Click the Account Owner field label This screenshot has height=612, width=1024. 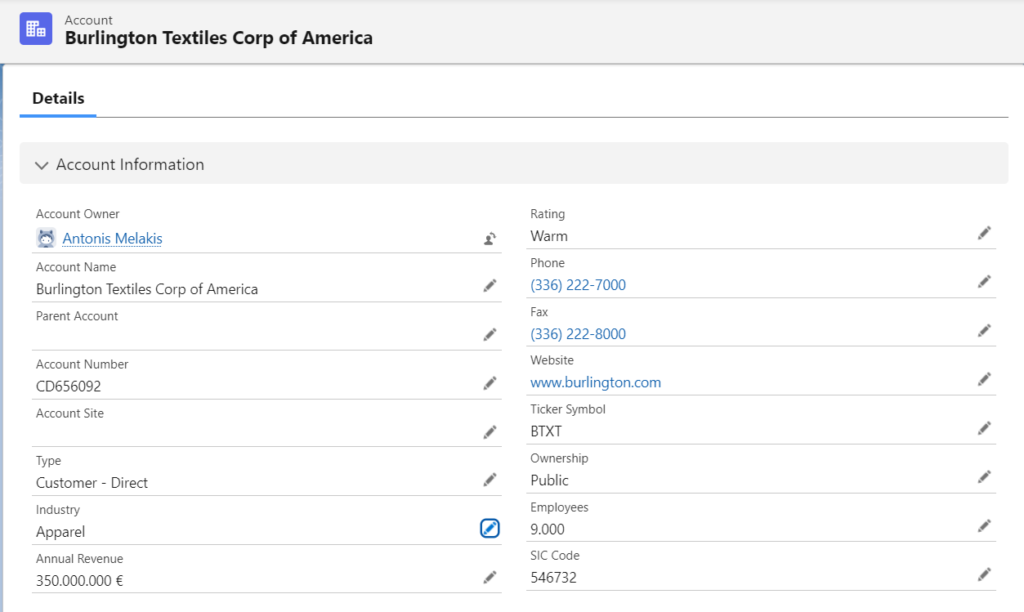(78, 214)
